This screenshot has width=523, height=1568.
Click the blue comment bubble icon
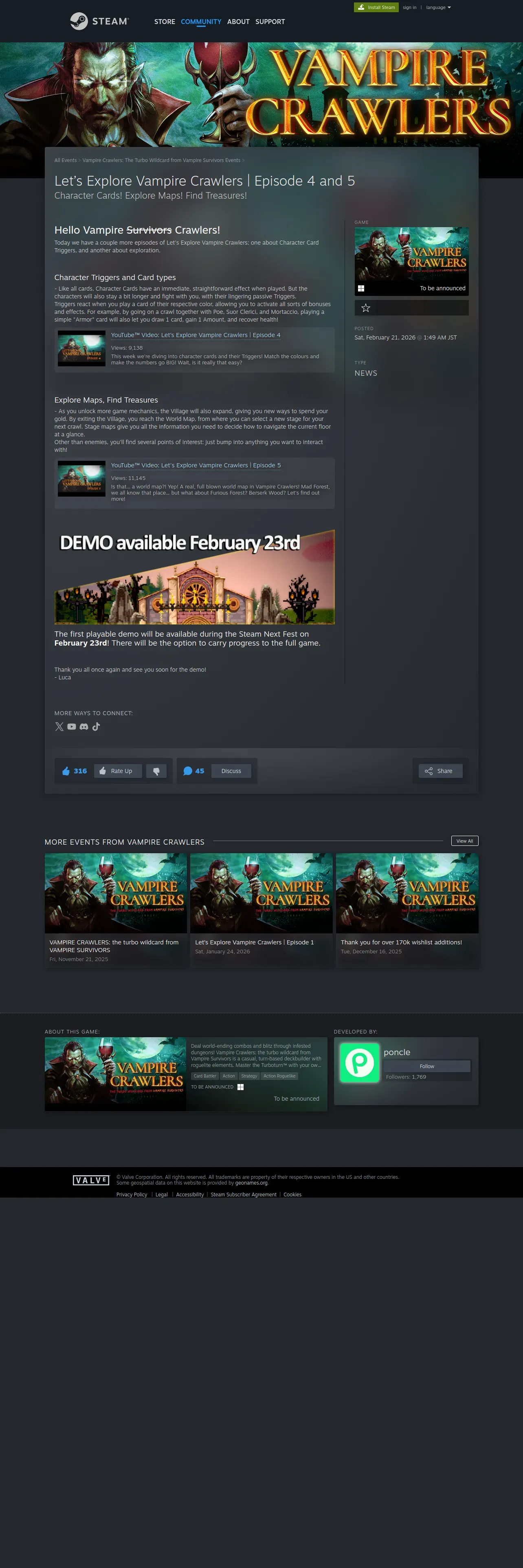(187, 771)
